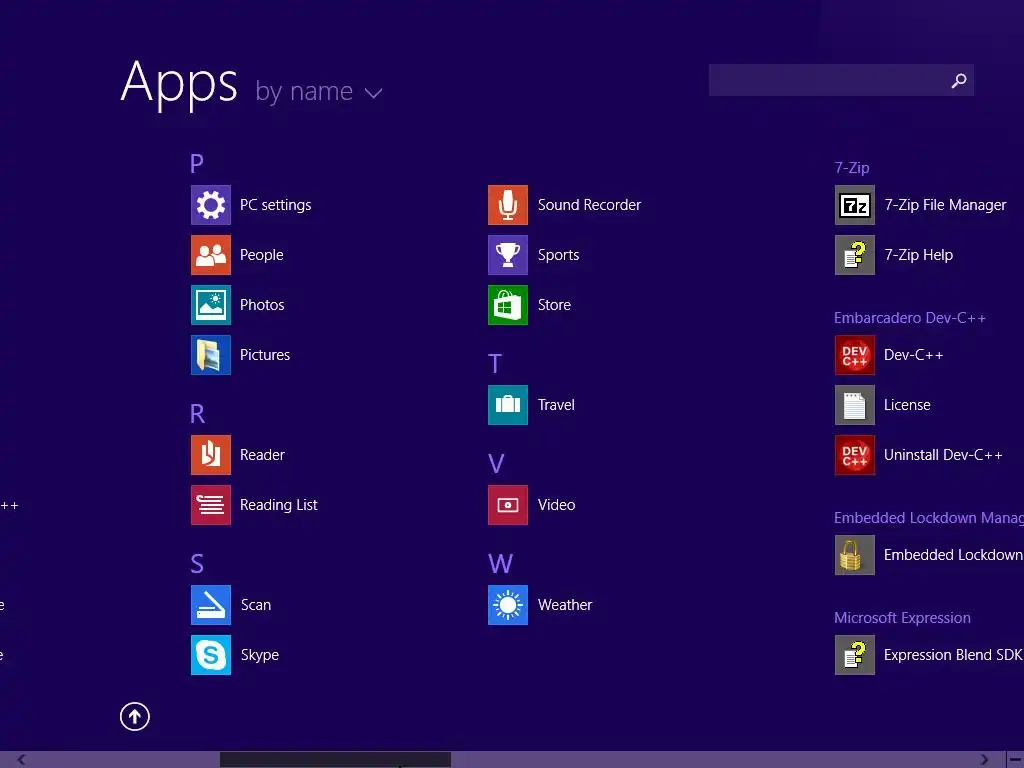
Task: Click the scrollbar left arrow
Action: [21, 760]
